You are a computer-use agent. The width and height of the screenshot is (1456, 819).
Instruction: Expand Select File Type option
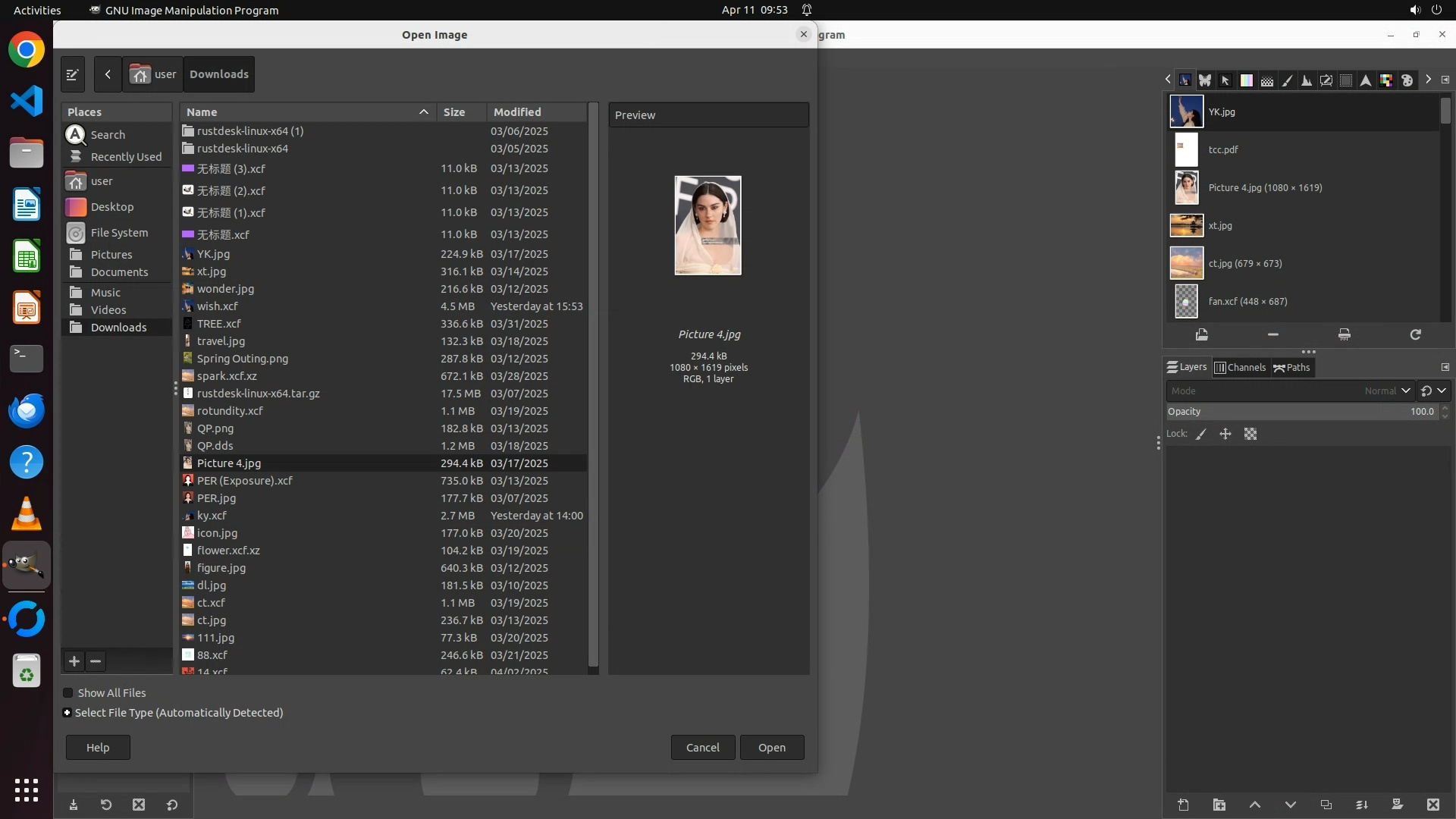click(67, 713)
